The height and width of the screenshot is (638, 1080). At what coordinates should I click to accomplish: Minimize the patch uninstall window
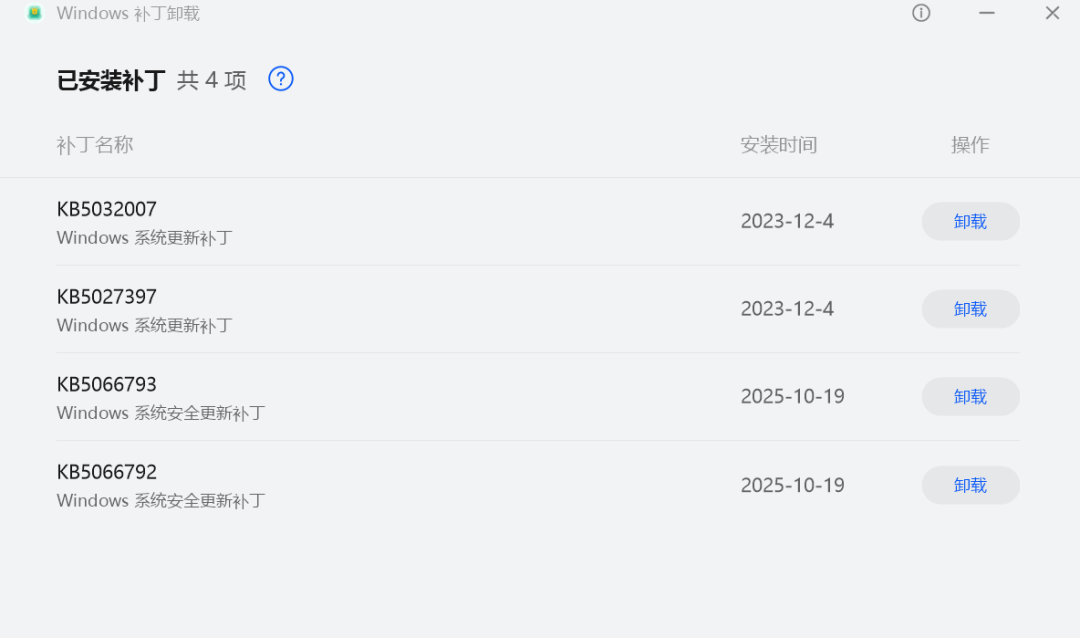[x=987, y=13]
